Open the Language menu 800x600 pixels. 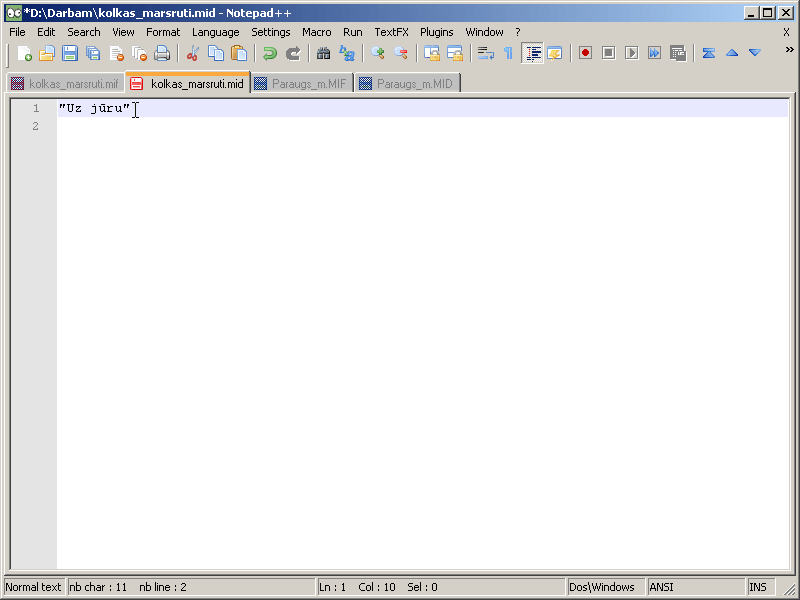[216, 32]
